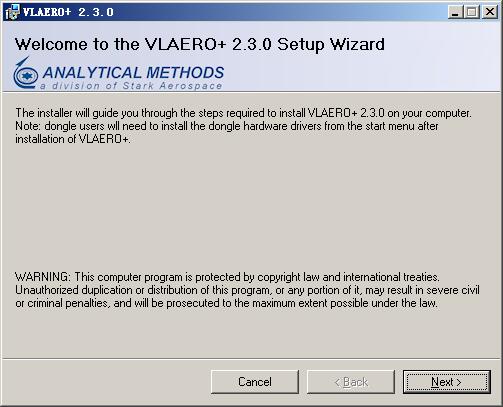Click the Next button to continue setup

(446, 382)
